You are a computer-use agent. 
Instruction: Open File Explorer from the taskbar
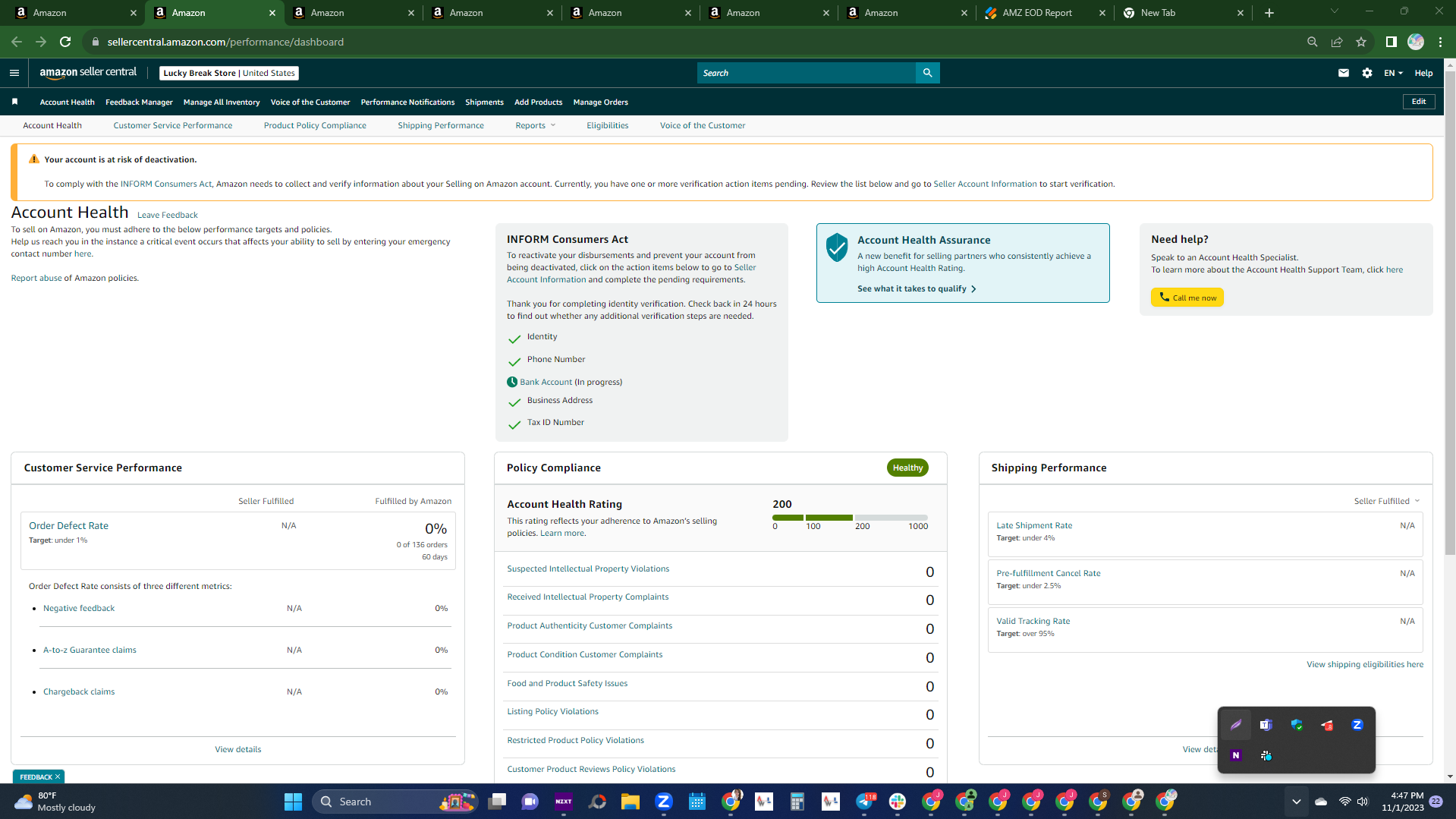click(631, 802)
